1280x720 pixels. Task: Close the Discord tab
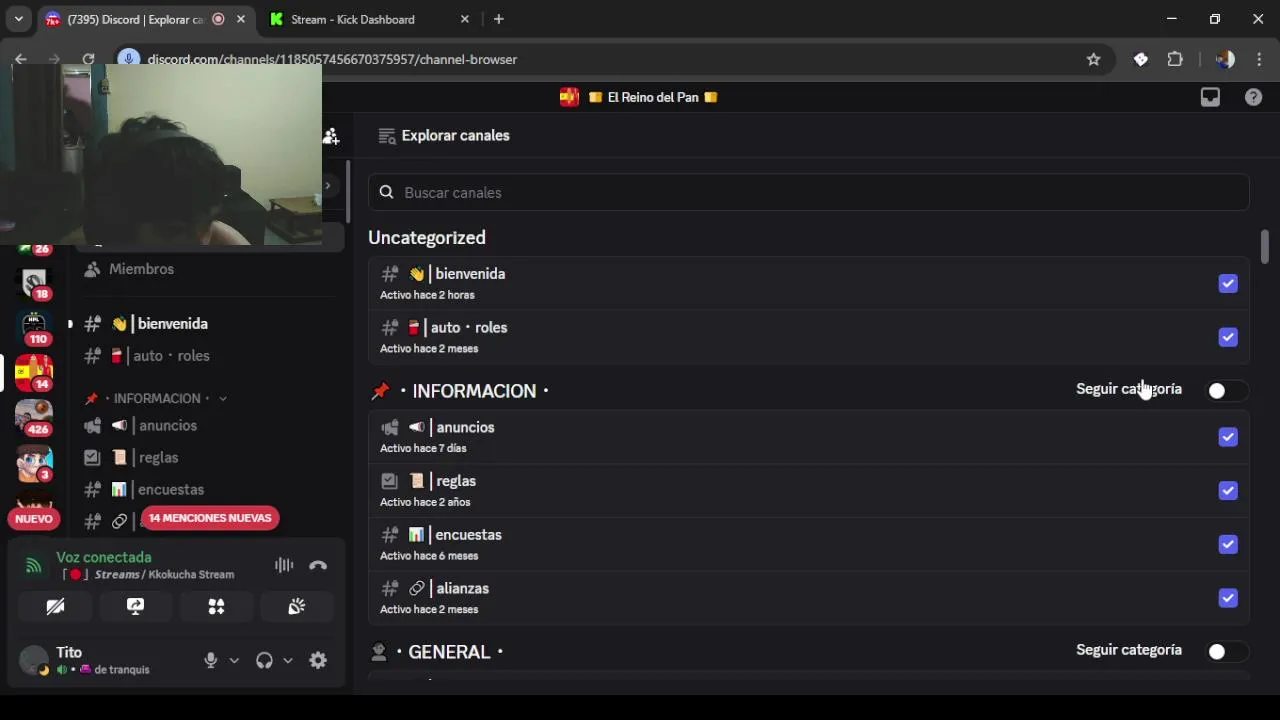coord(240,19)
